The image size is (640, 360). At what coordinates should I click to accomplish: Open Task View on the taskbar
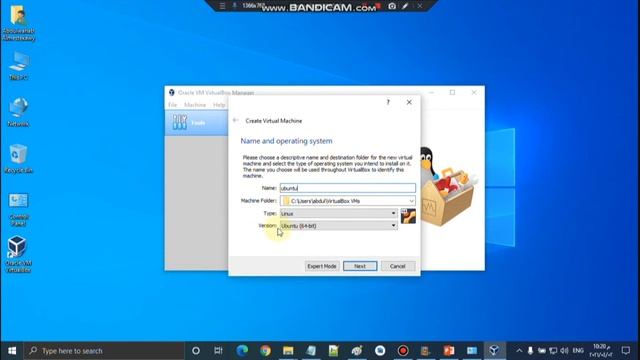pyautogui.click(x=218, y=351)
